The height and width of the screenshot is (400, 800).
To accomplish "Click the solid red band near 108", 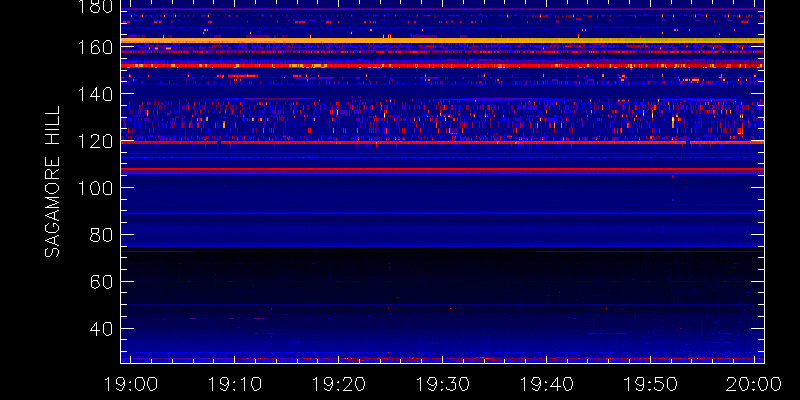I will click(442, 169).
